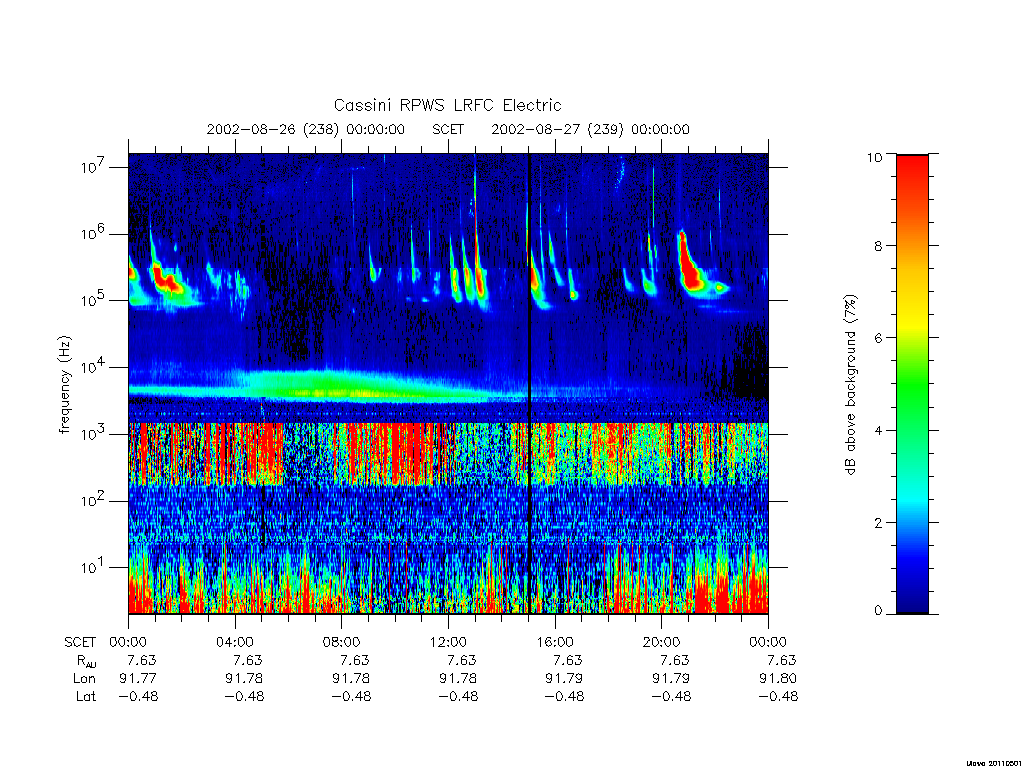Click the 'SCET' label between the header dates

point(448,129)
